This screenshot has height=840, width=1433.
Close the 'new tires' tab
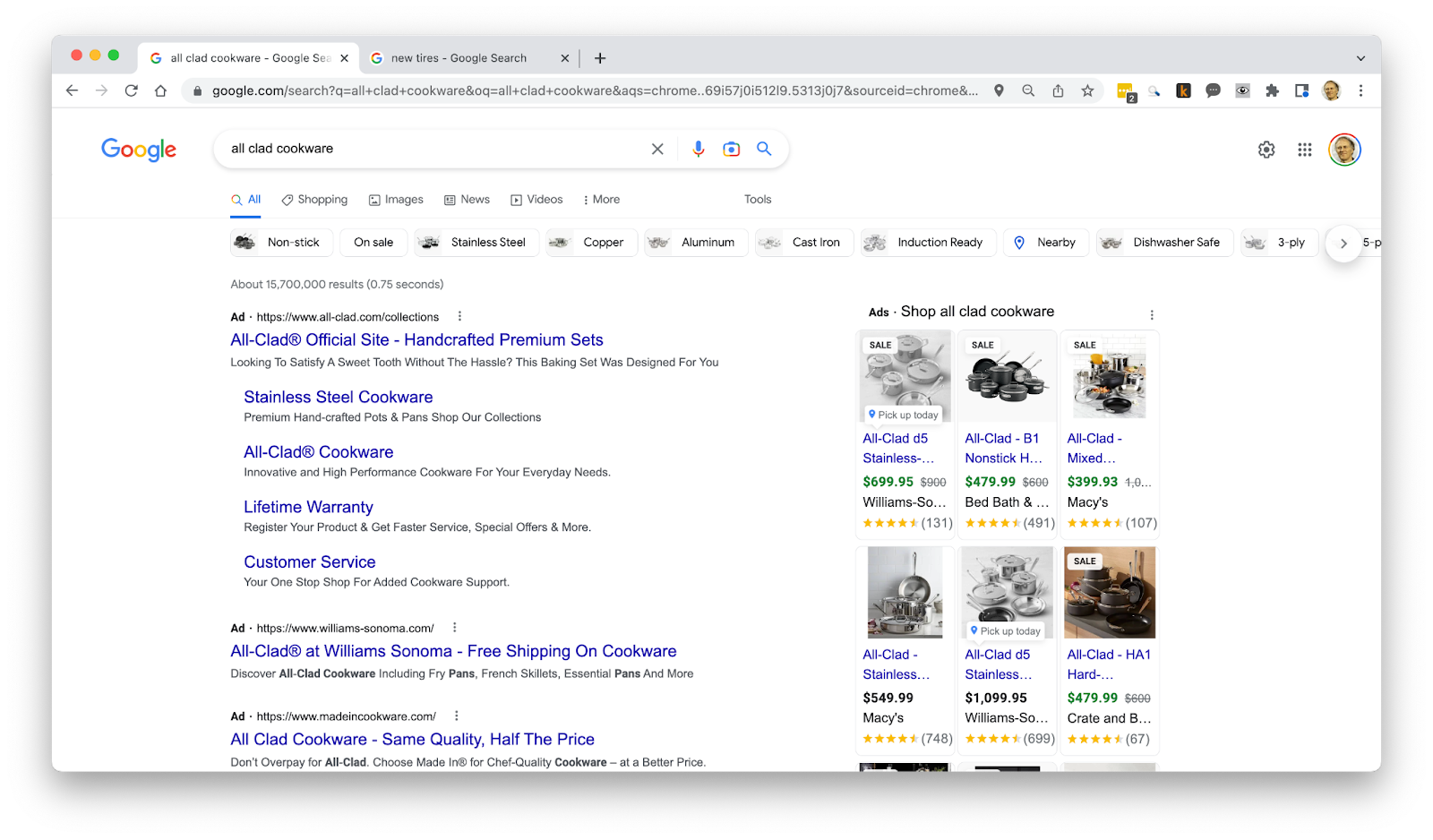click(x=564, y=58)
